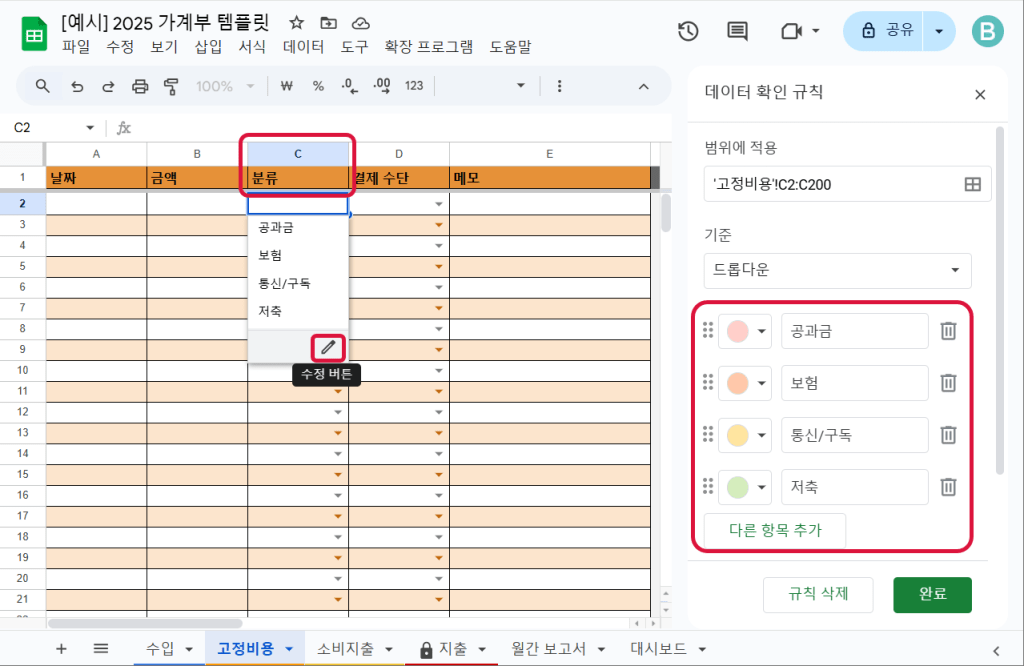Select the paint format tool
This screenshot has height=666, width=1024.
click(x=171, y=86)
